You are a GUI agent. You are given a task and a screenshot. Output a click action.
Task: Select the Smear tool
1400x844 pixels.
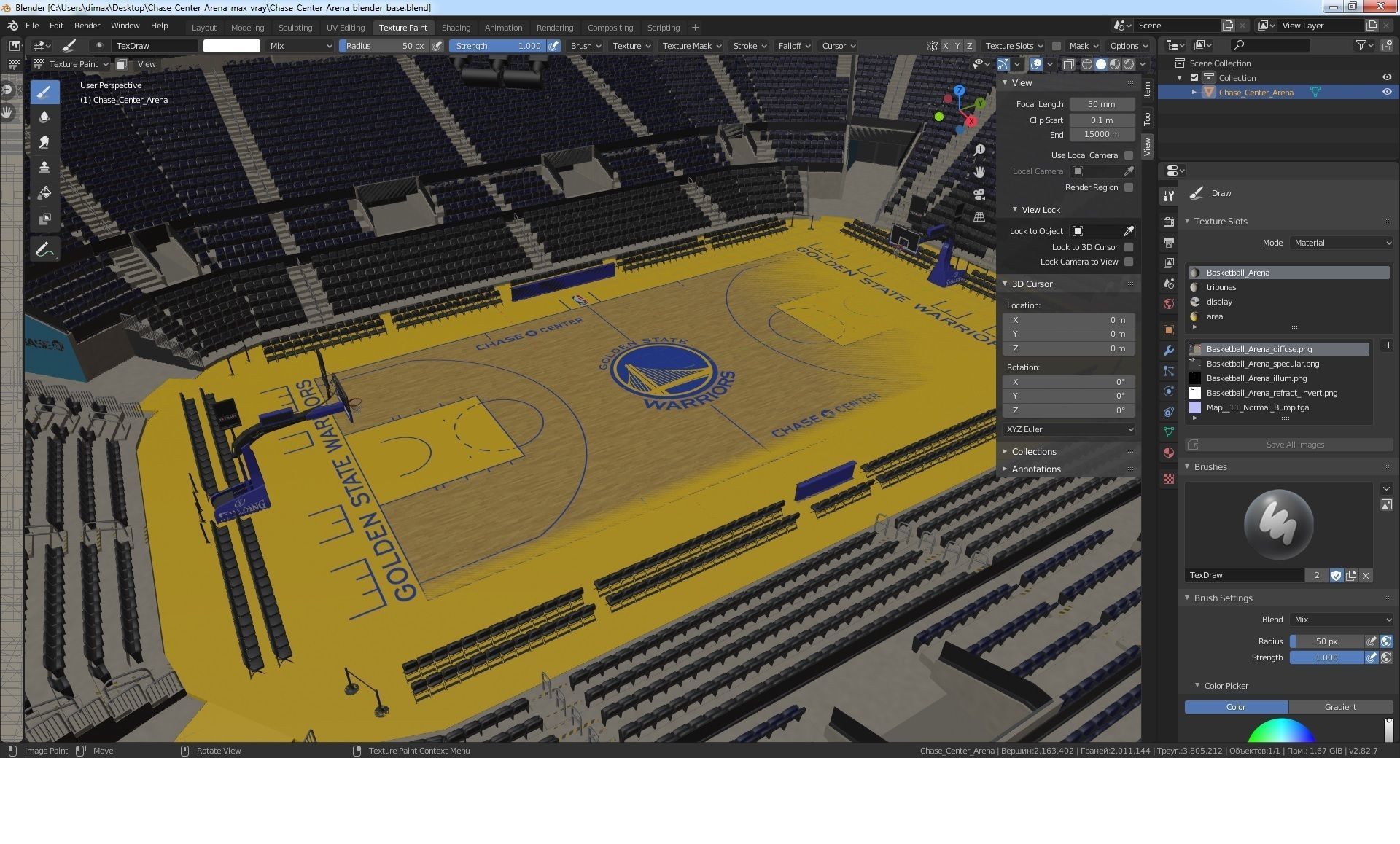pos(44,142)
